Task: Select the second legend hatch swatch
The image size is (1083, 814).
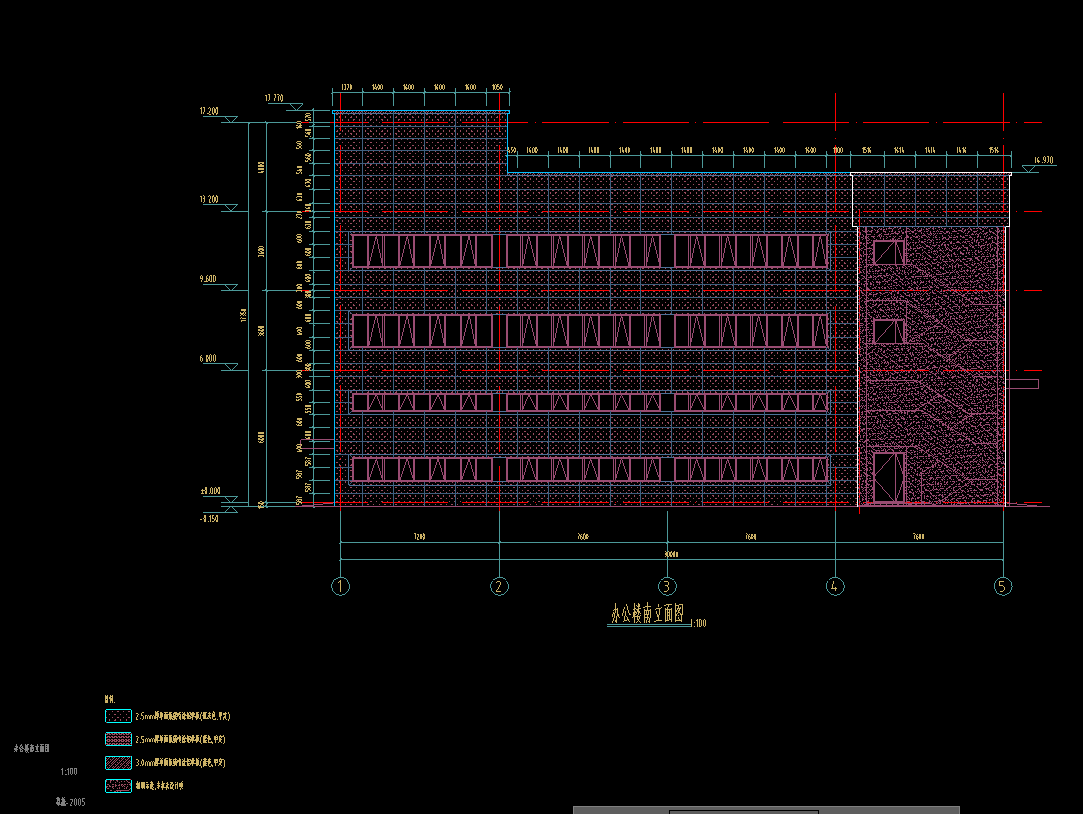Action: tap(118, 740)
